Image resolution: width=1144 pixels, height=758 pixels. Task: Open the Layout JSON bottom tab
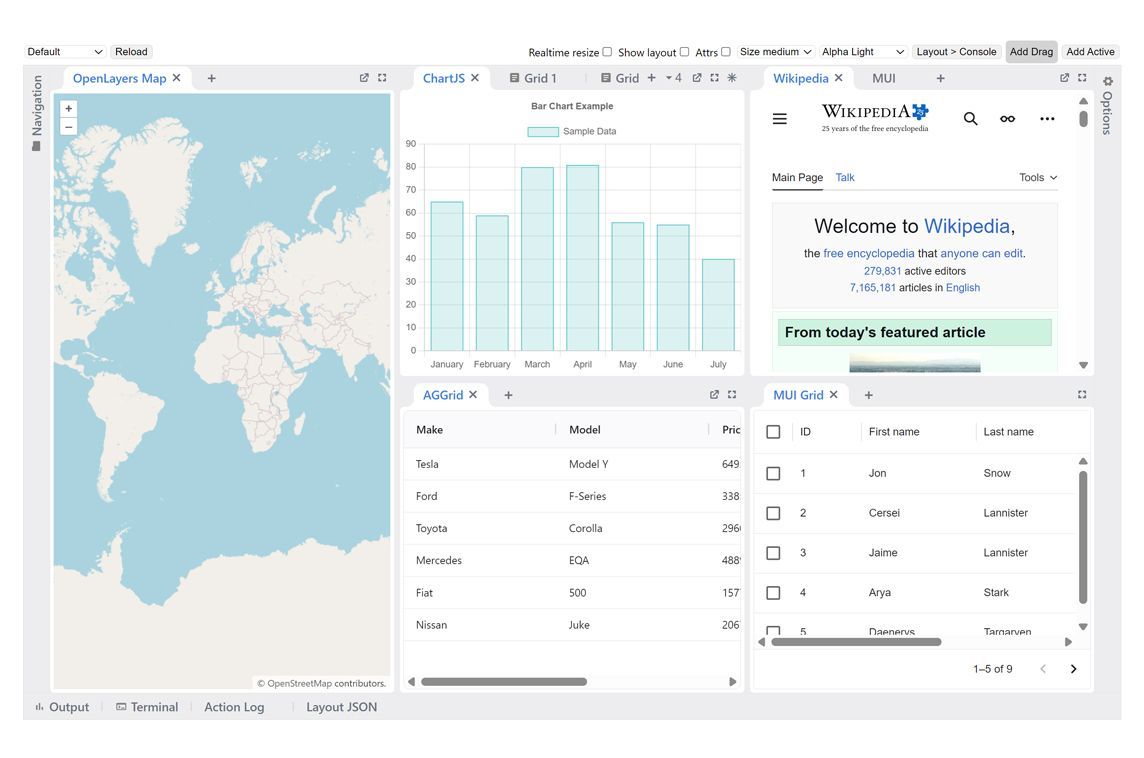click(341, 707)
